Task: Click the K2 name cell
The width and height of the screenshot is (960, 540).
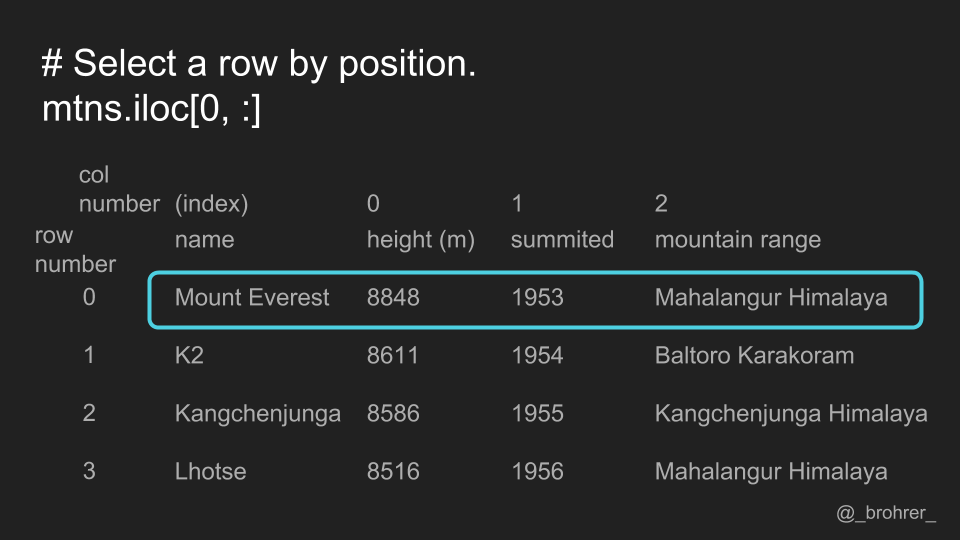Action: [189, 356]
